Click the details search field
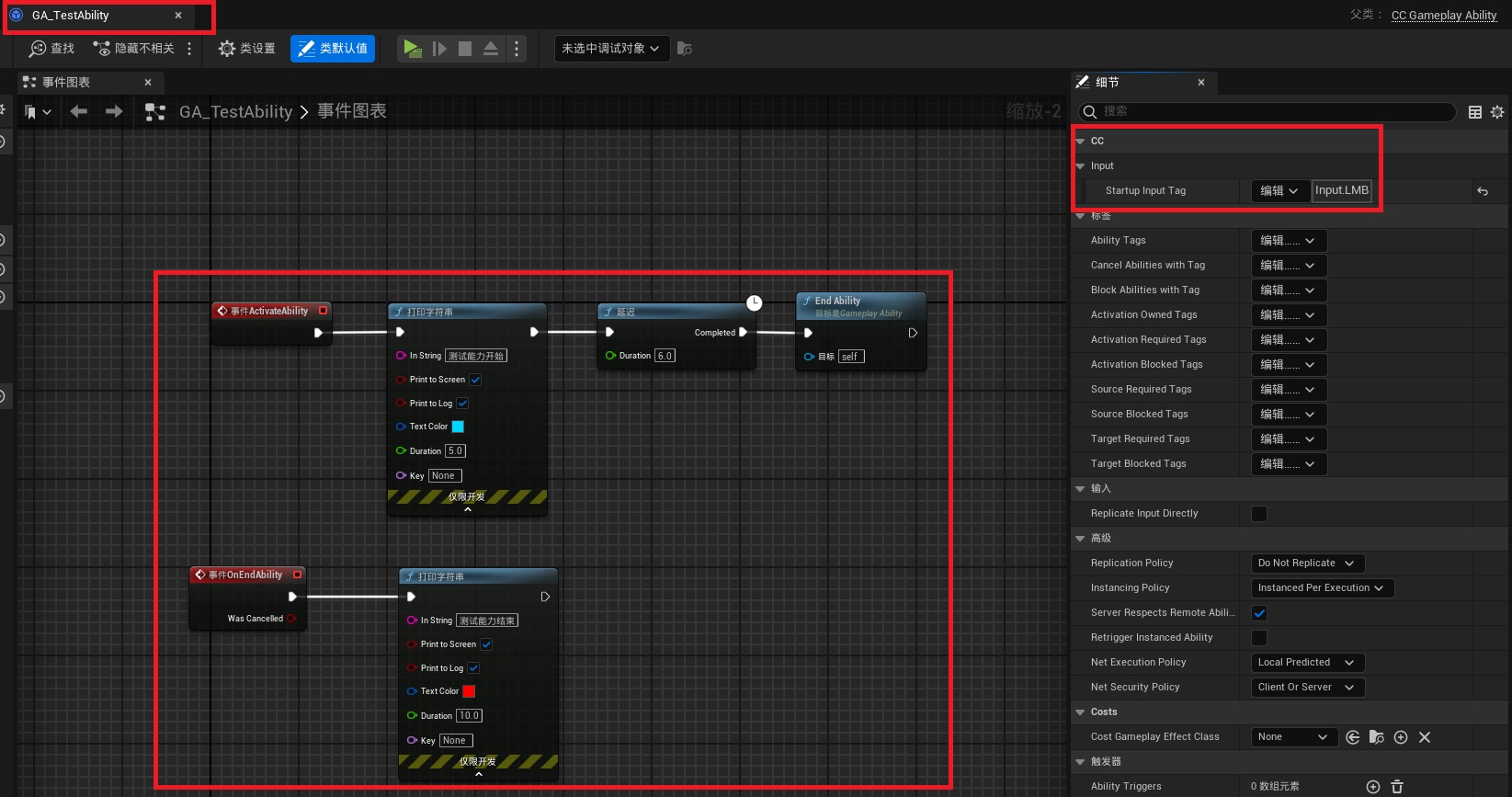1512x797 pixels. click(x=1268, y=111)
